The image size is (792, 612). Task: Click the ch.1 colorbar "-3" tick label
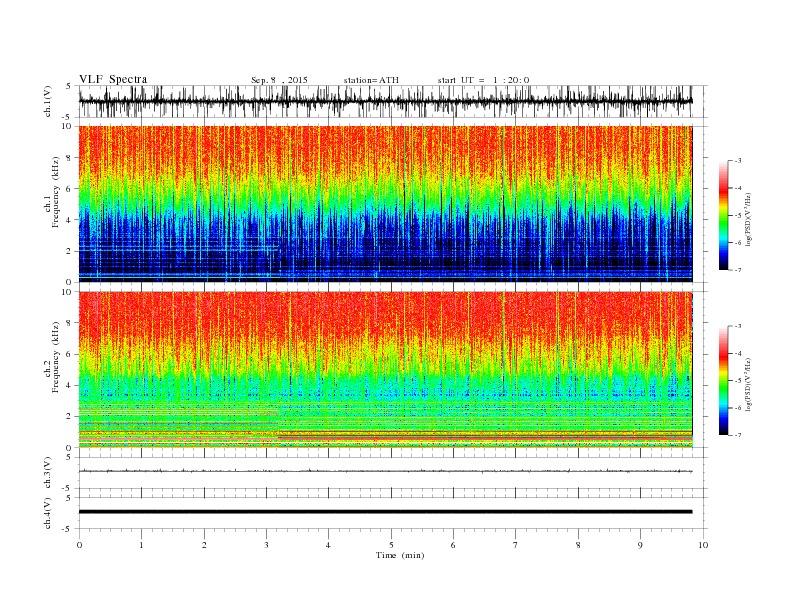click(738, 161)
